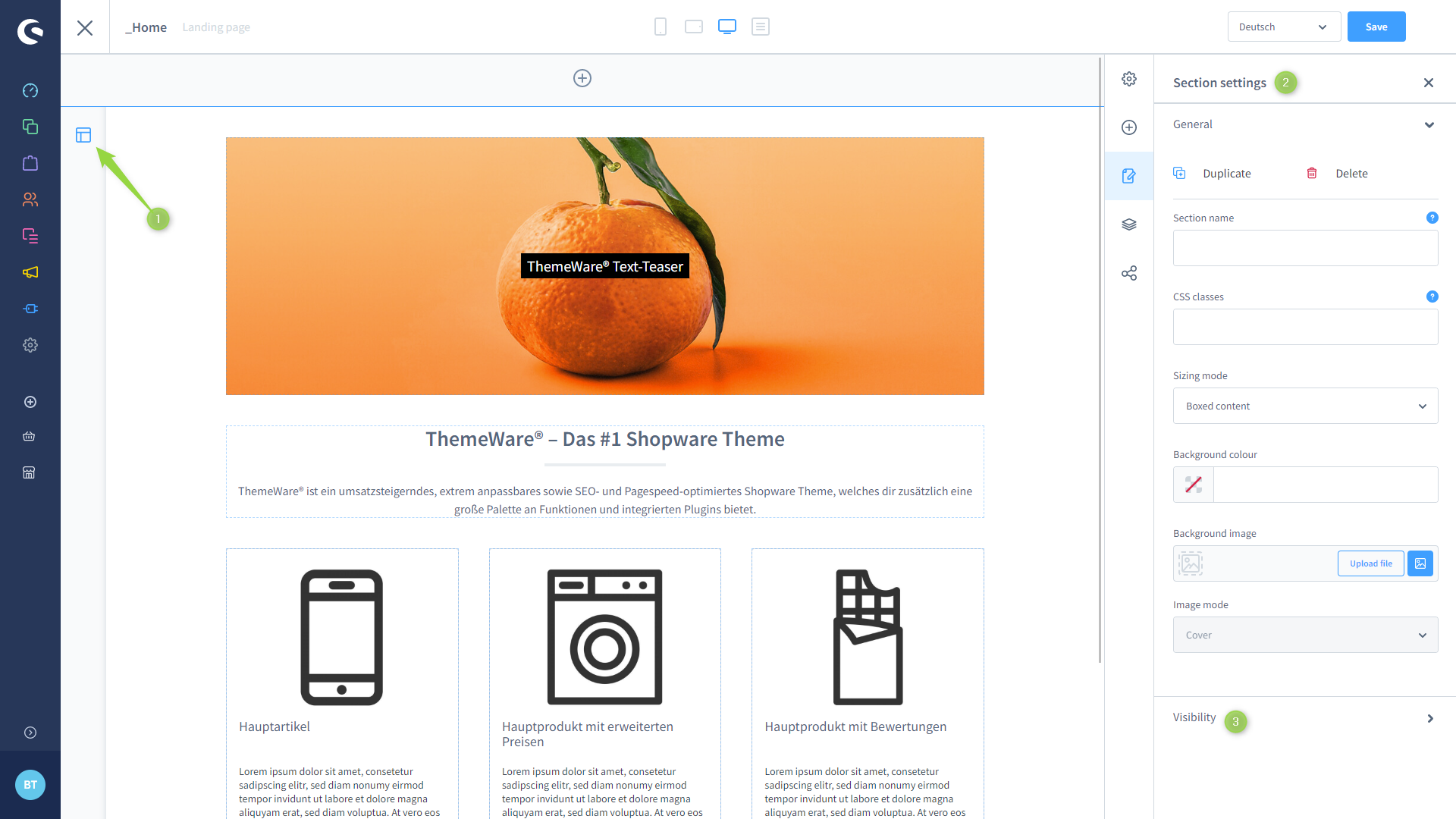Expand the main sidebar with arrow icon
1456x819 pixels.
[x=30, y=733]
